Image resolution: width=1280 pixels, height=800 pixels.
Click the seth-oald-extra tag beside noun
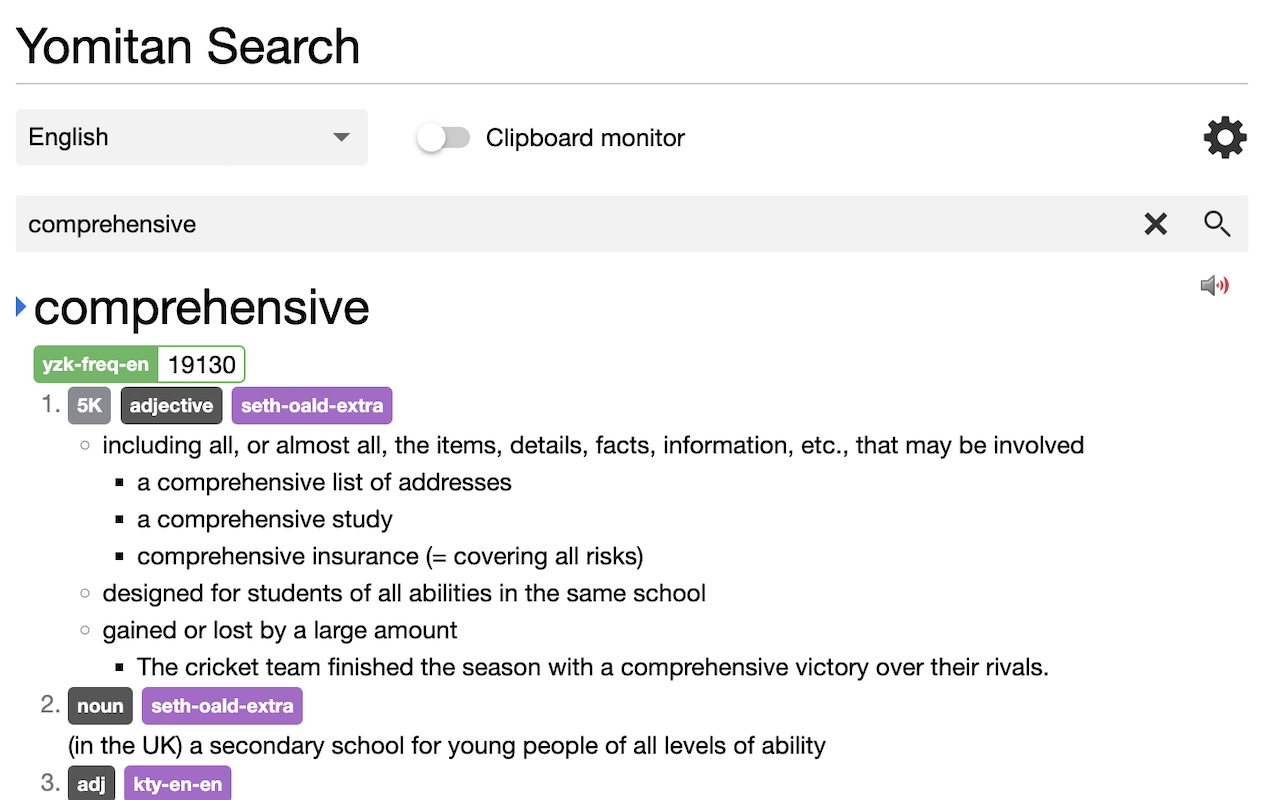pos(222,706)
